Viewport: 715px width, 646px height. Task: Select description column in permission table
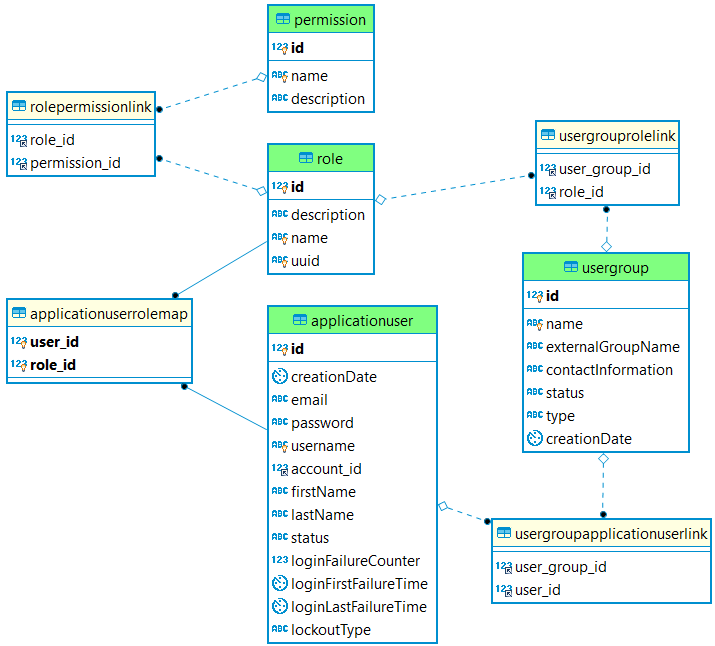(321, 98)
